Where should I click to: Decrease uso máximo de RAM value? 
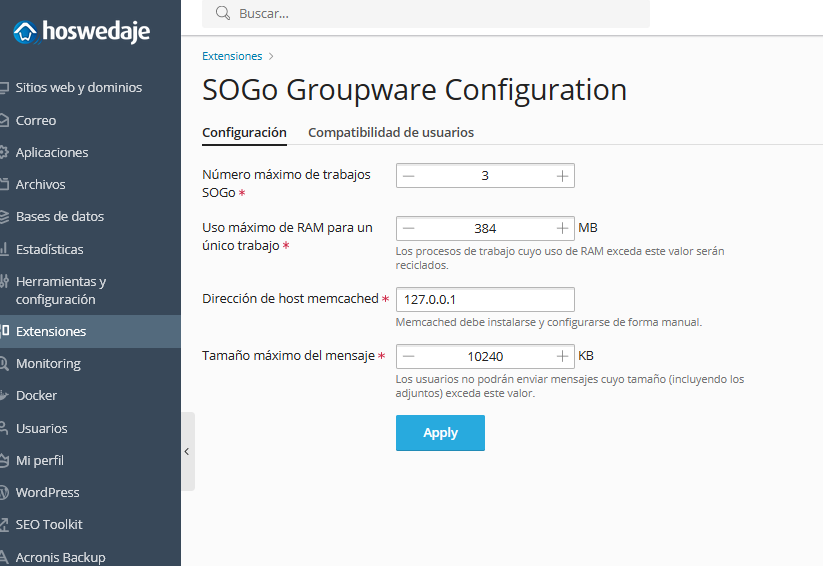point(409,228)
